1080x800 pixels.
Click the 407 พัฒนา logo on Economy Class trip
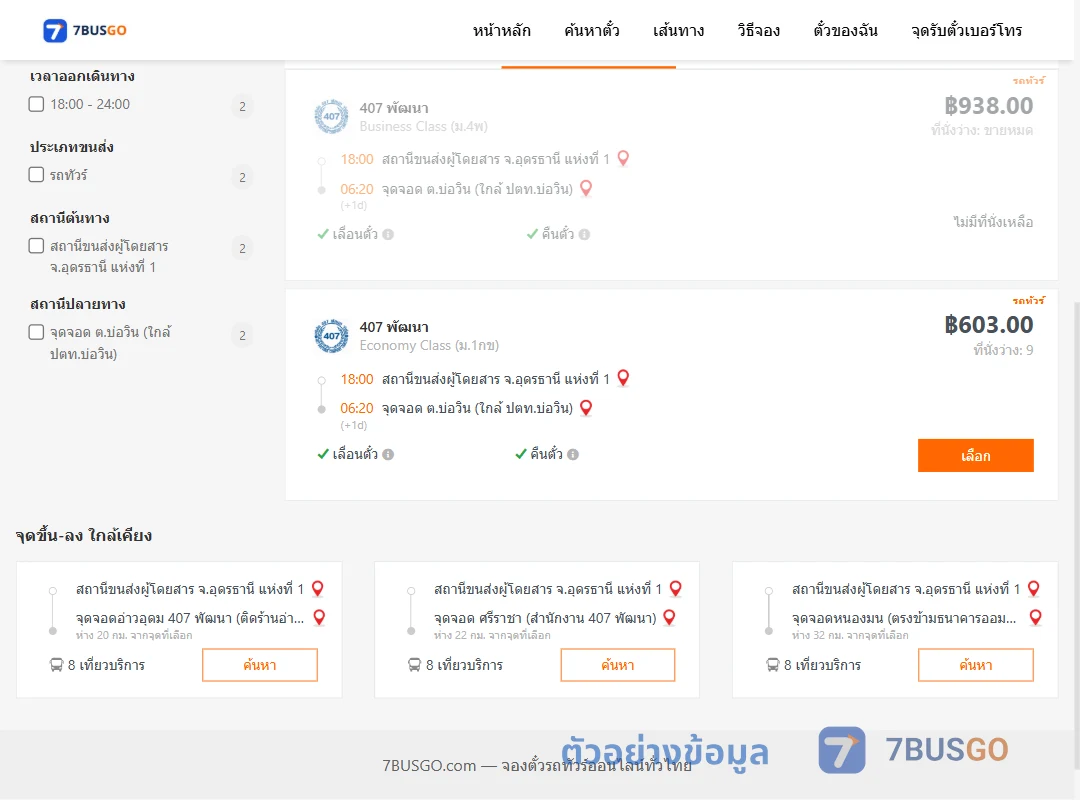point(331,336)
